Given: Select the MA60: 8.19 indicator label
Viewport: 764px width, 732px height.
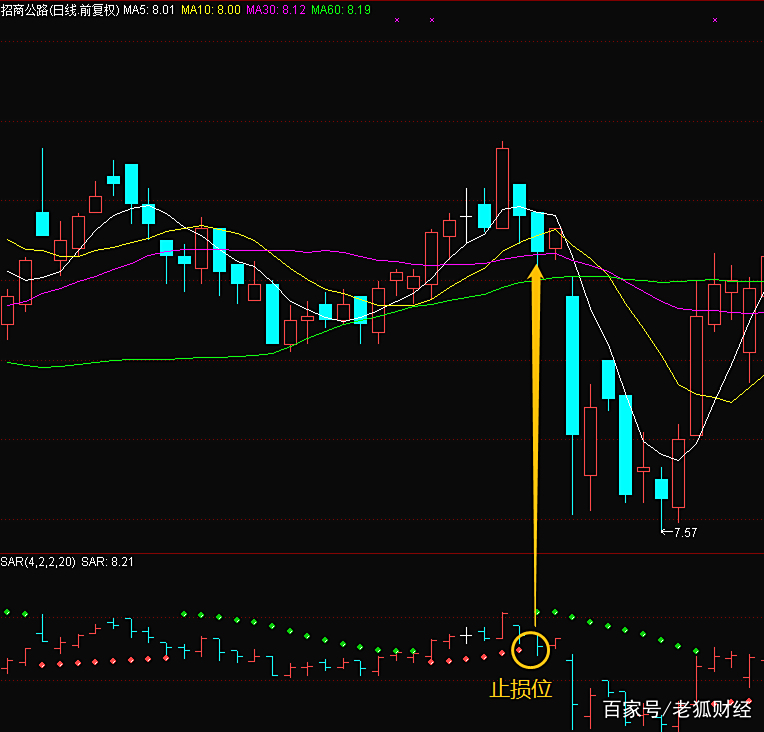Looking at the screenshot, I should coord(341,10).
